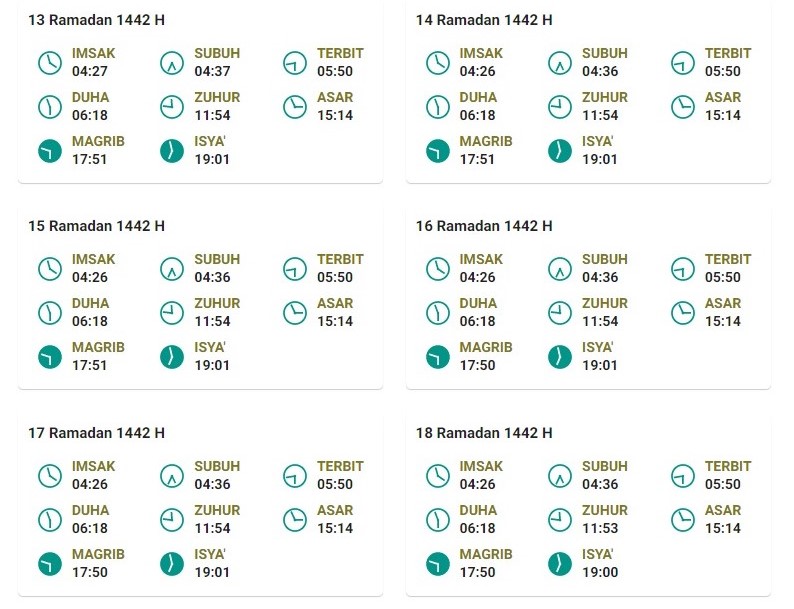Click the filled Magrib icon for 13 Ramadan
The height and width of the screenshot is (609, 794).
pos(50,151)
